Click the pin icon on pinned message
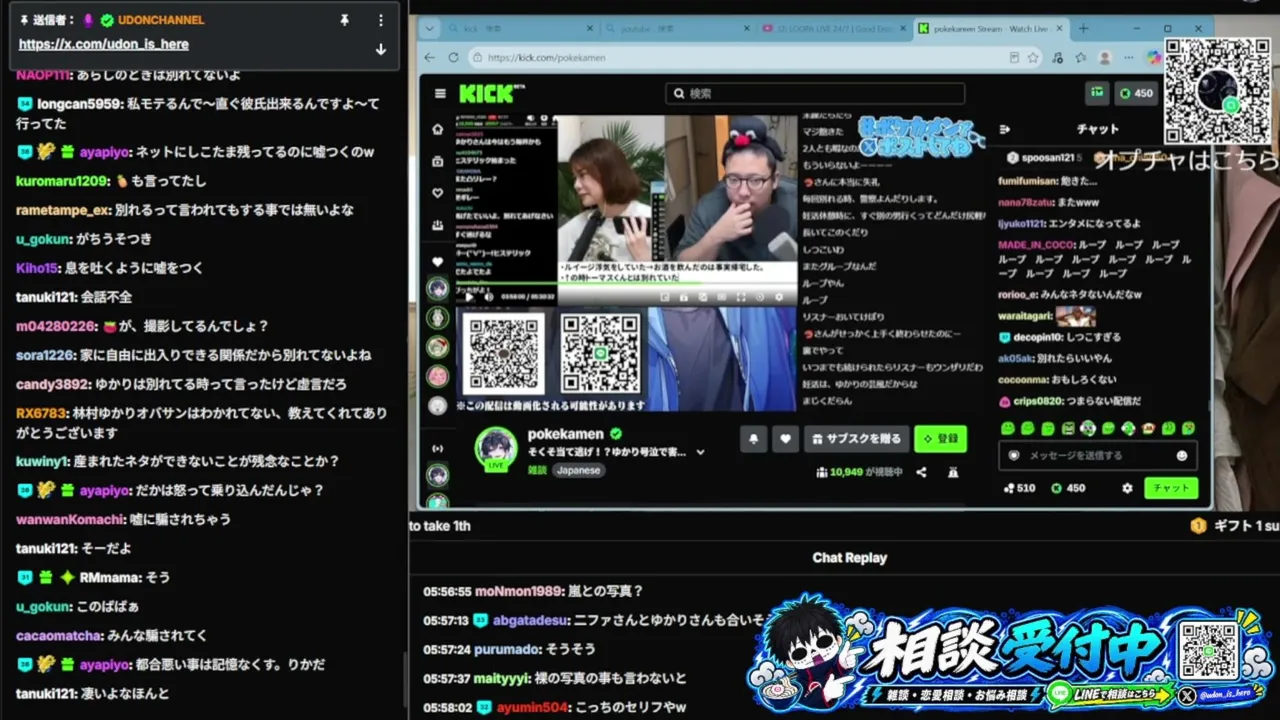The image size is (1280, 720). [344, 20]
